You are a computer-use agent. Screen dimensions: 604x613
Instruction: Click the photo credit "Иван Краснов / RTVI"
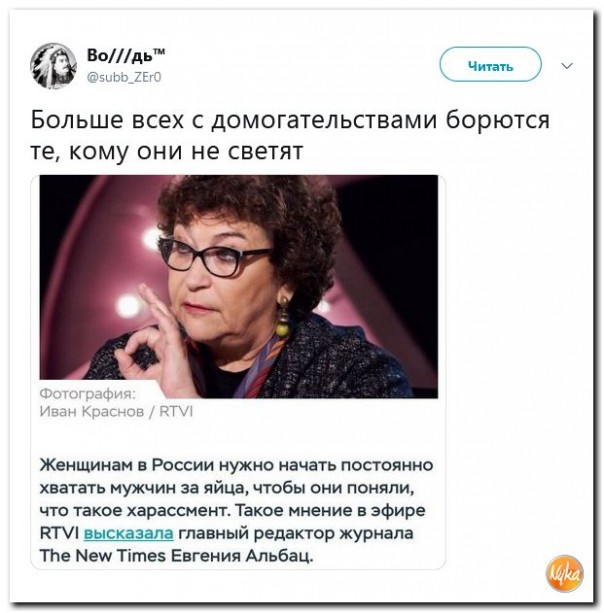(x=116, y=412)
